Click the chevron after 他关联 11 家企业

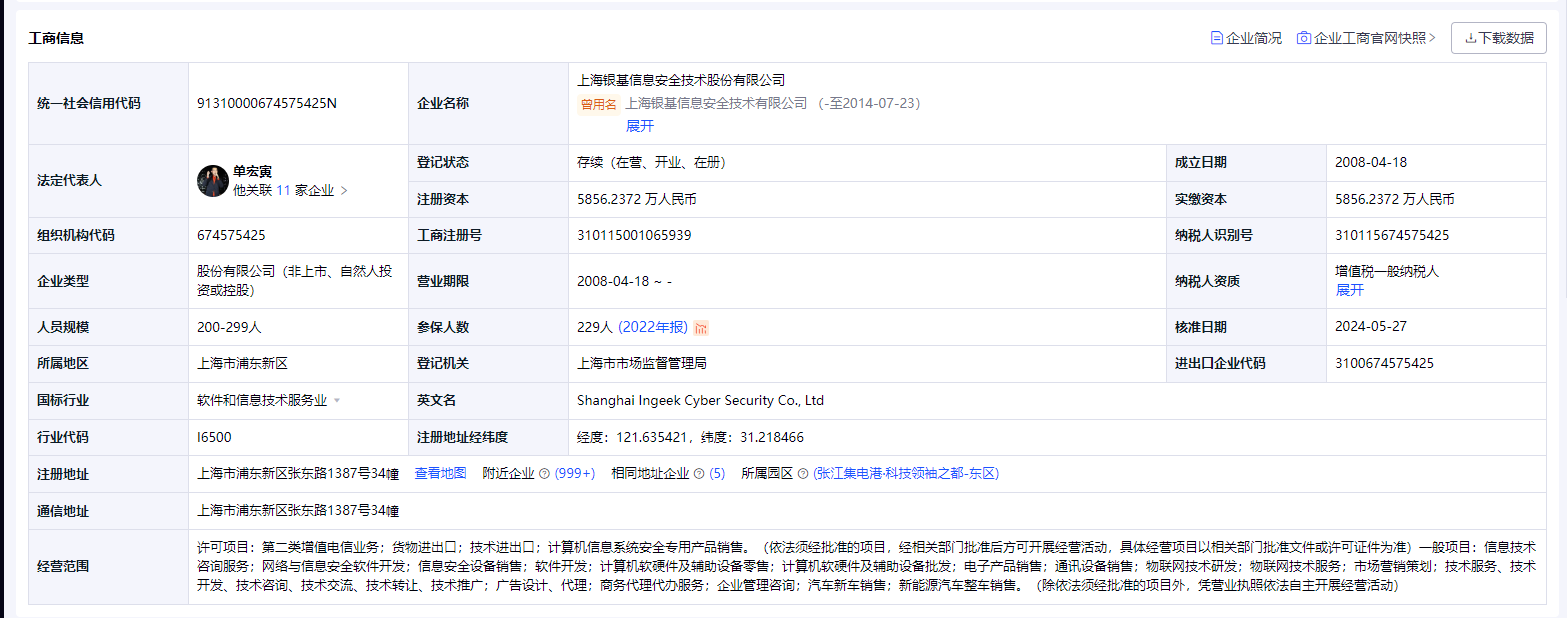pyautogui.click(x=344, y=190)
